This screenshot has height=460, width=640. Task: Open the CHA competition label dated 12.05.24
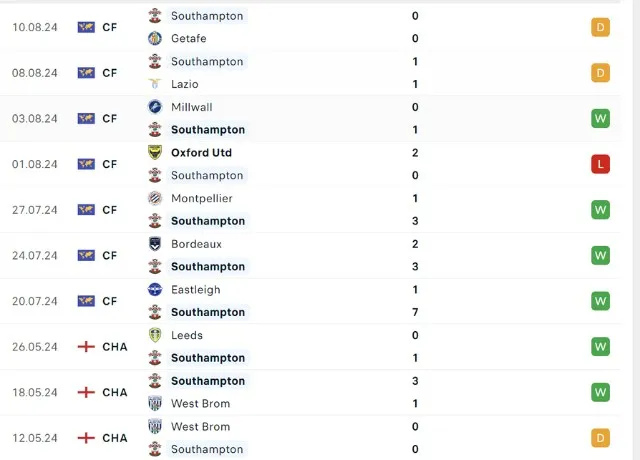pyautogui.click(x=115, y=438)
